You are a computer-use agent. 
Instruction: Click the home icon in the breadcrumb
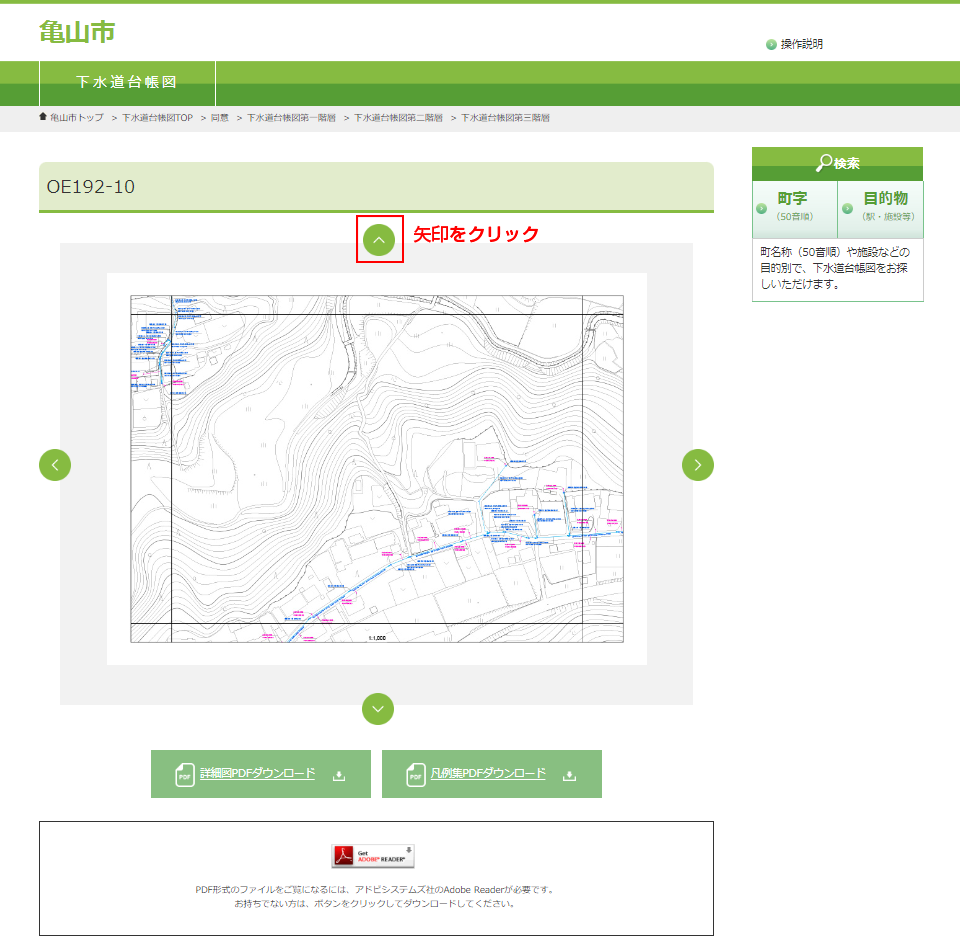43,117
